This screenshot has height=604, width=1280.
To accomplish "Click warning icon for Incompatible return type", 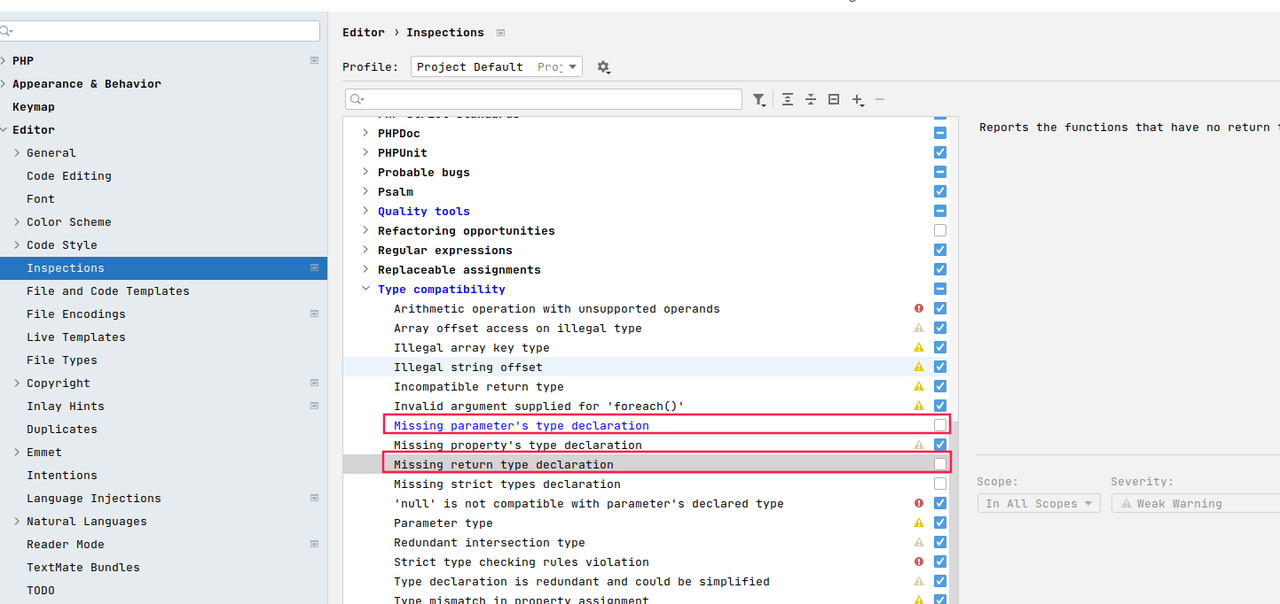I will (919, 387).
